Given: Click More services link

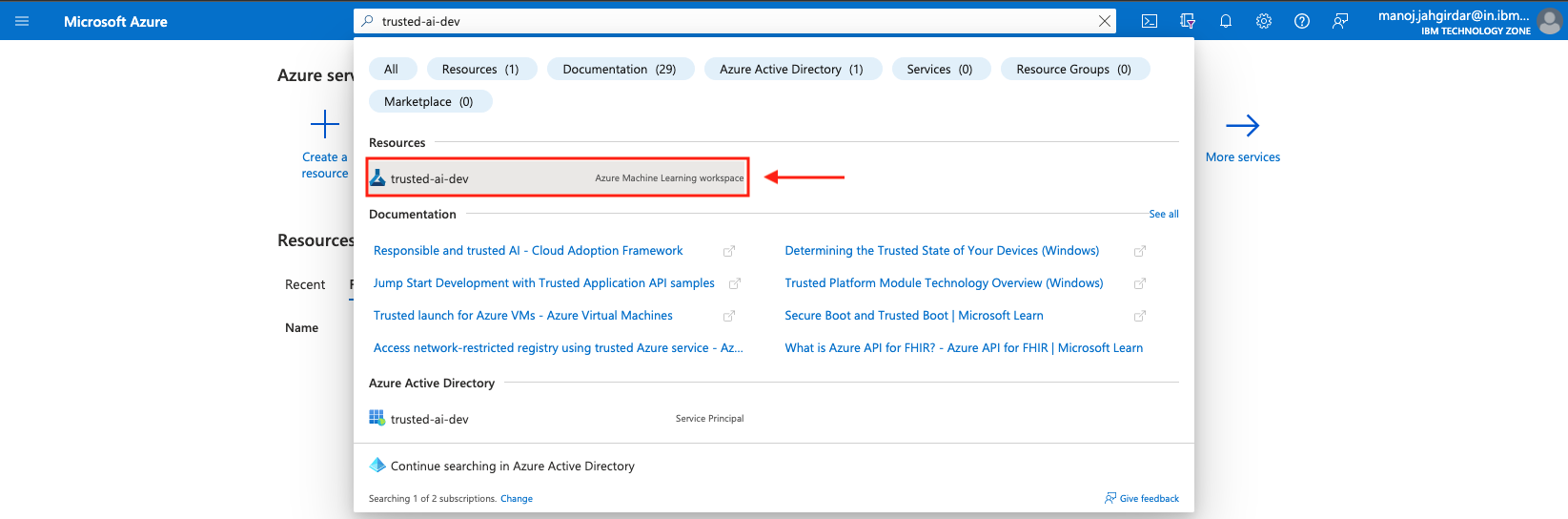Looking at the screenshot, I should click(1243, 157).
